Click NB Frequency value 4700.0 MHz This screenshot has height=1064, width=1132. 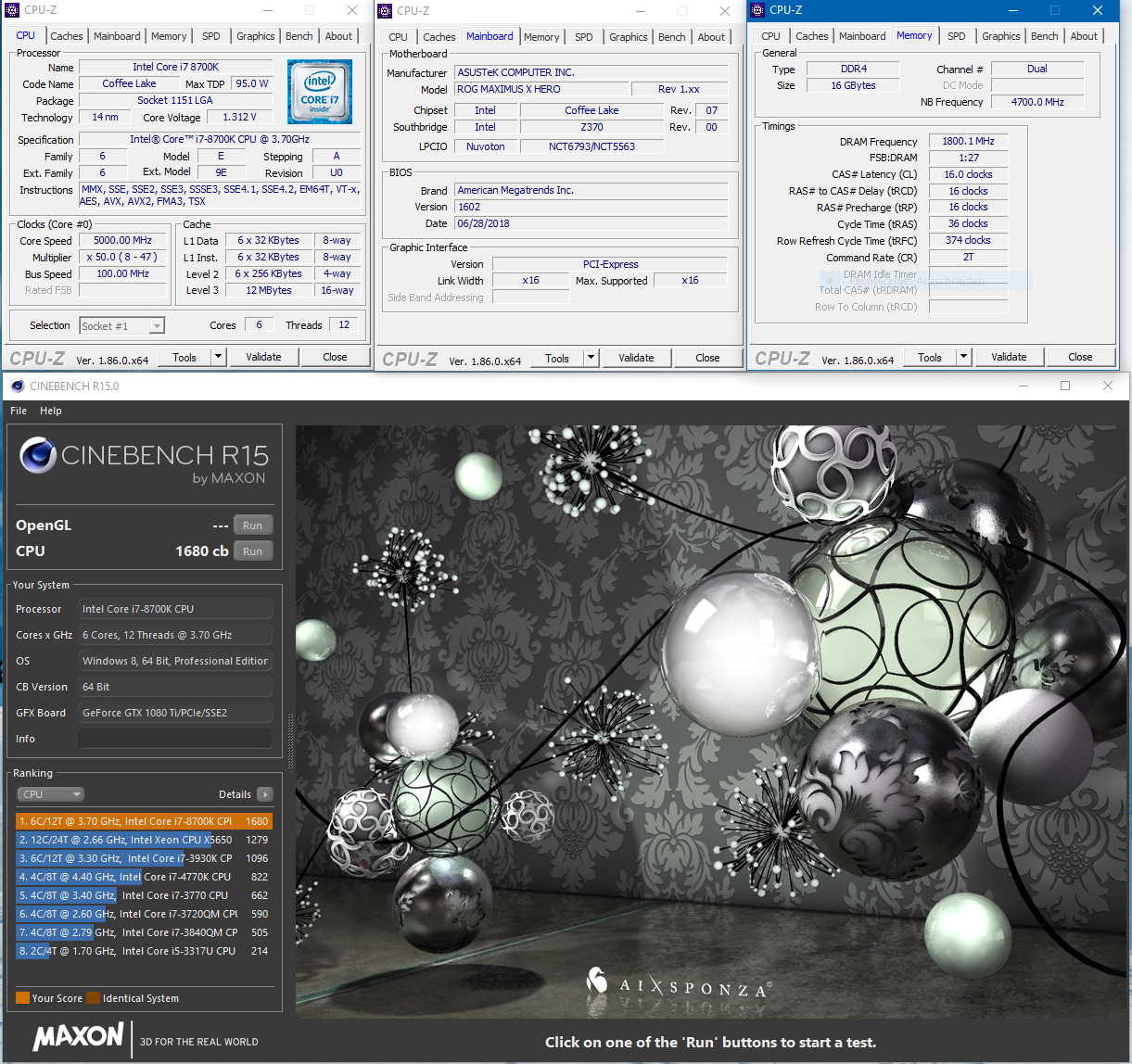pyautogui.click(x=1037, y=102)
